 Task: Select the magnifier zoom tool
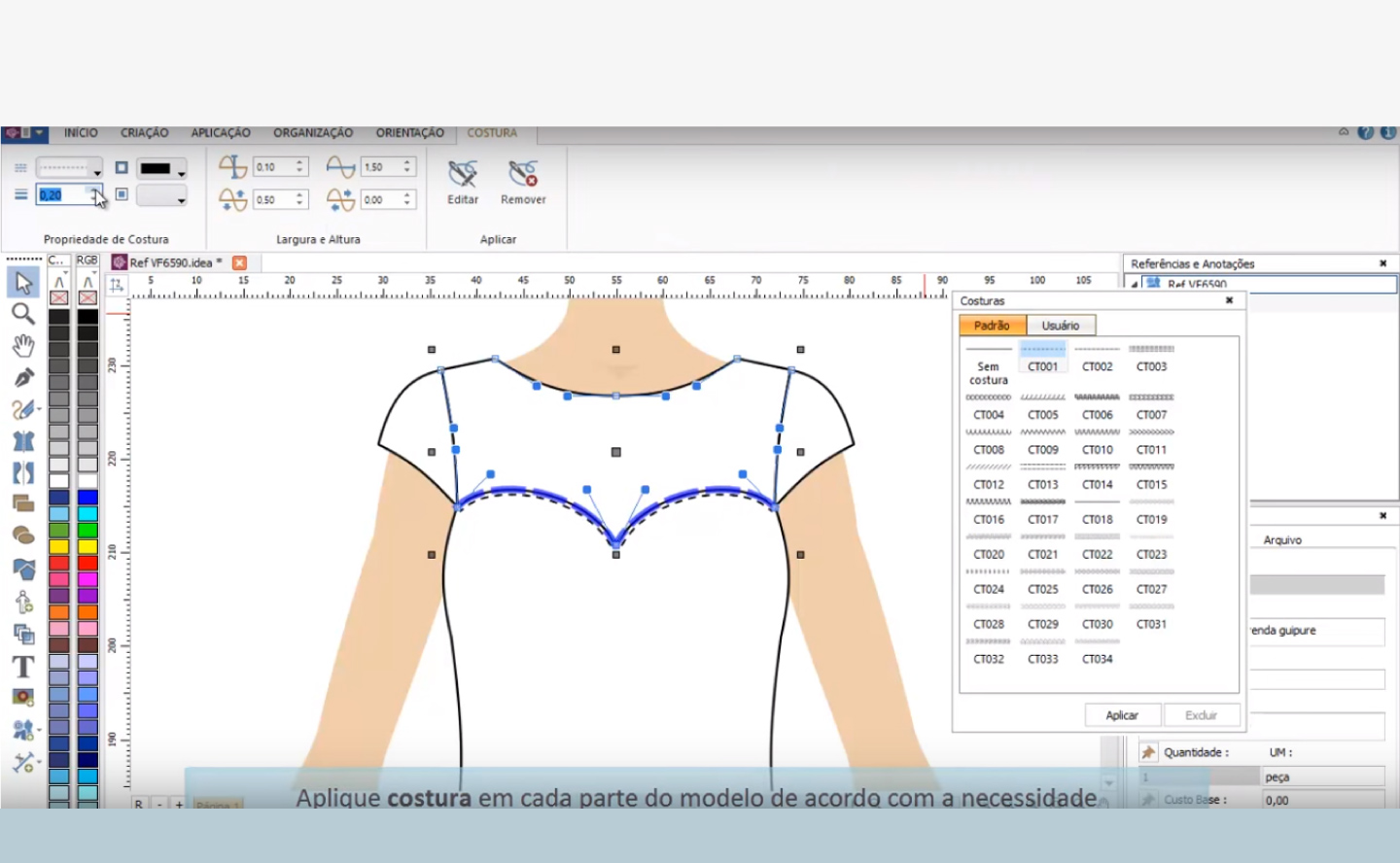tap(23, 314)
